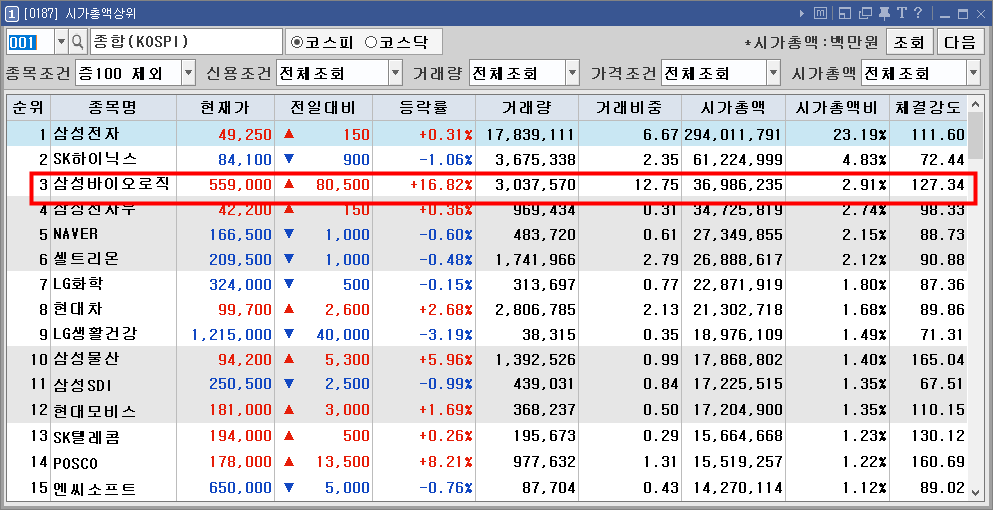This screenshot has width=993, height=510.
Task: Click the play arrow icon in title bar
Action: pyautogui.click(x=802, y=13)
